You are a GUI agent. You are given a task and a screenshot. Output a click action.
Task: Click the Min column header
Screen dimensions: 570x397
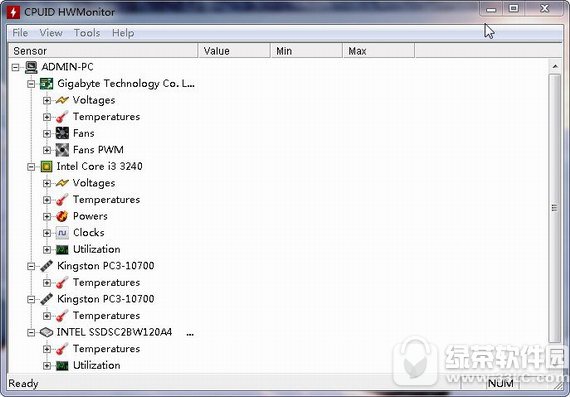[307, 51]
